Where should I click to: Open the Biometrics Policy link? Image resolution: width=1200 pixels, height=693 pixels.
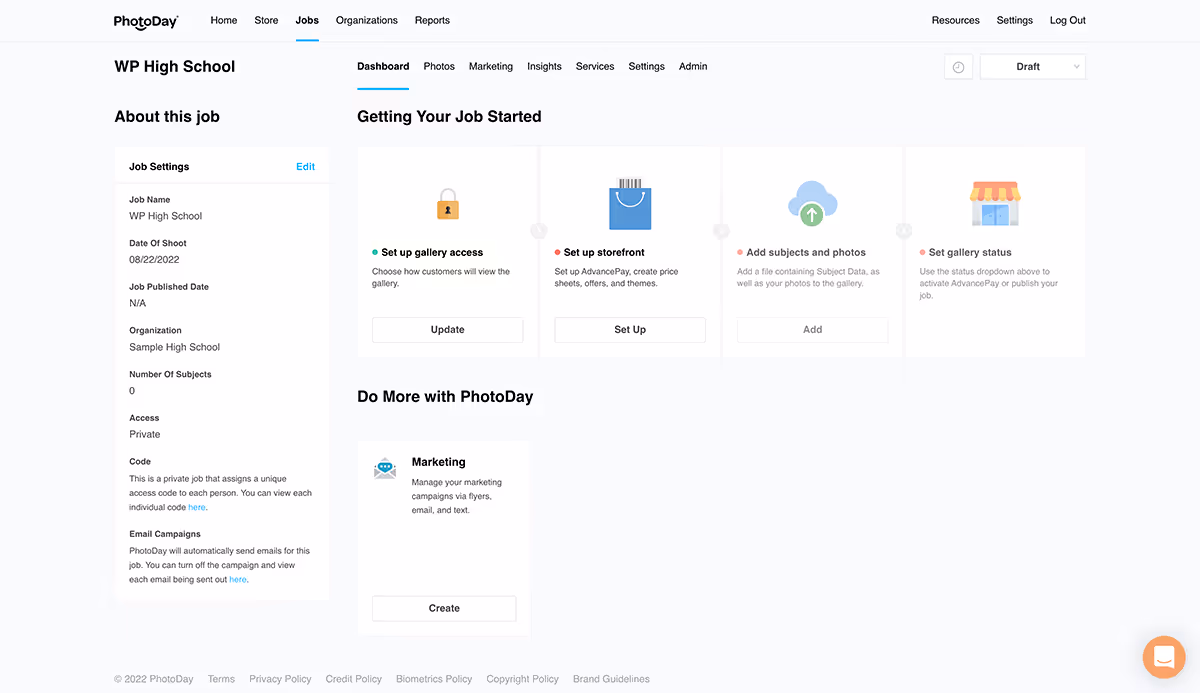point(434,679)
